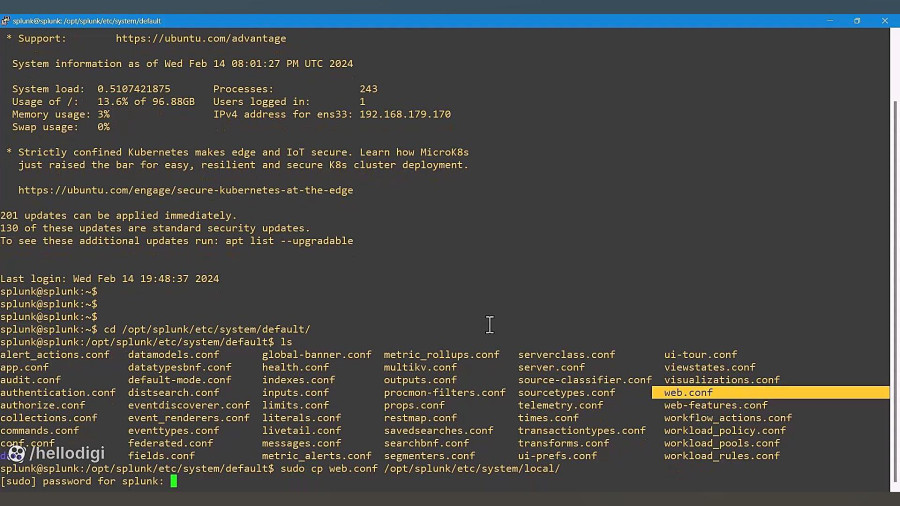Select sourcetypes.conf file name
The width and height of the screenshot is (900, 506).
click(567, 392)
